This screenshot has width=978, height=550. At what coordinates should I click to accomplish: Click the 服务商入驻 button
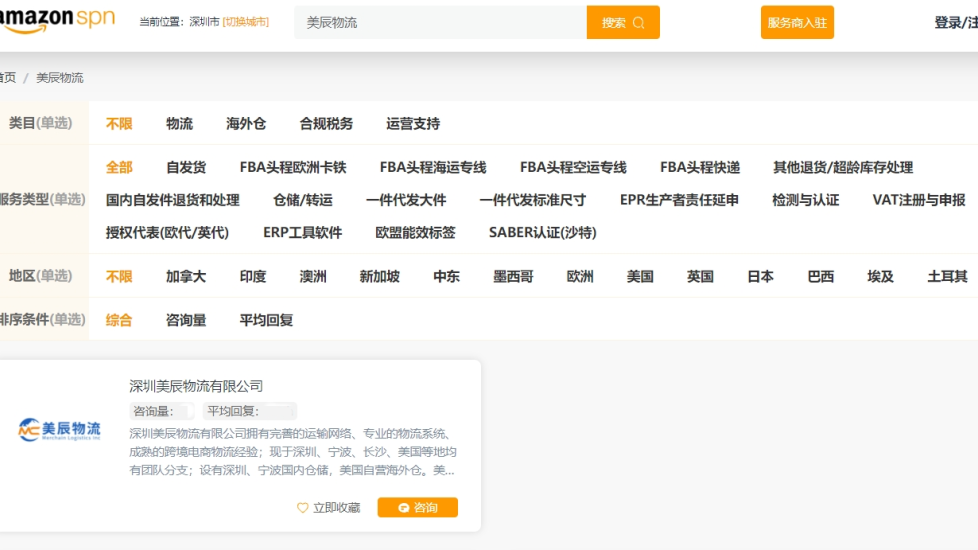pyautogui.click(x=797, y=22)
